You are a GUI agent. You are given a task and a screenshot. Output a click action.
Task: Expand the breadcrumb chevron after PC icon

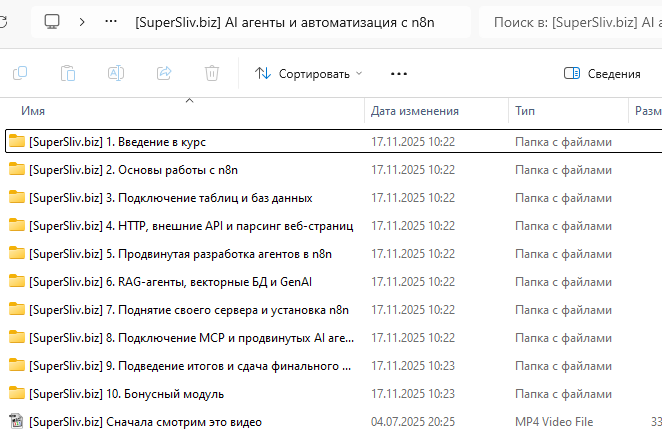point(82,22)
